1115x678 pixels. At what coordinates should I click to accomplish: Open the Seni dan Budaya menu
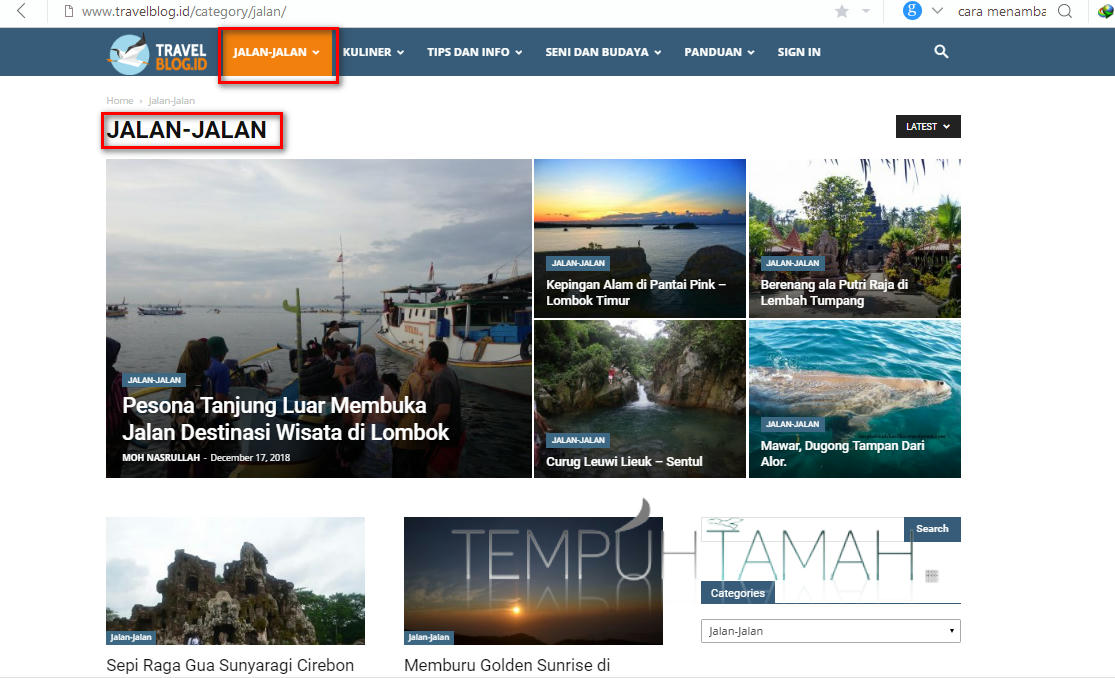[x=602, y=52]
